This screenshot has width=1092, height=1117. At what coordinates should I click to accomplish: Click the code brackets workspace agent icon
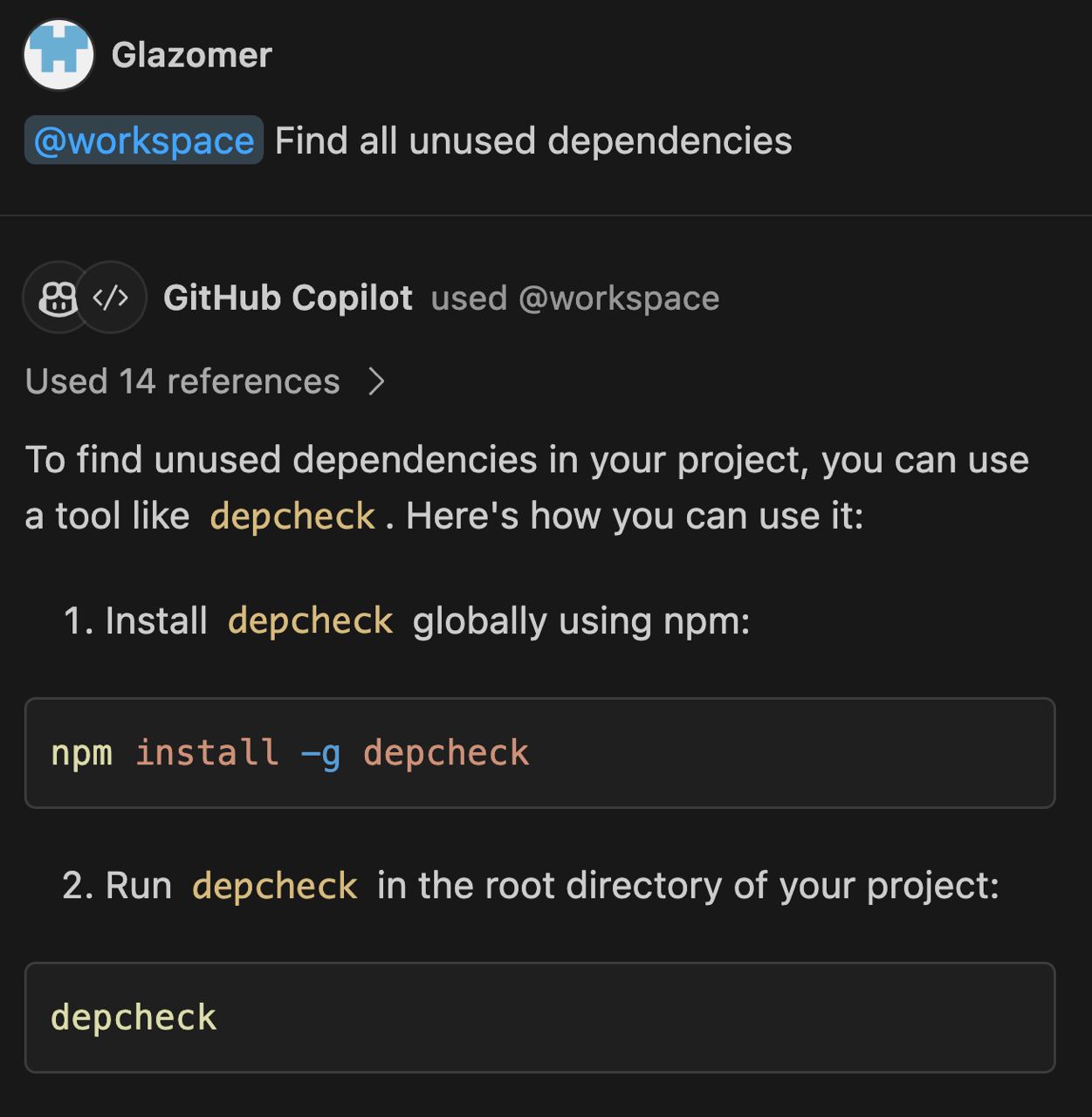pyautogui.click(x=112, y=298)
